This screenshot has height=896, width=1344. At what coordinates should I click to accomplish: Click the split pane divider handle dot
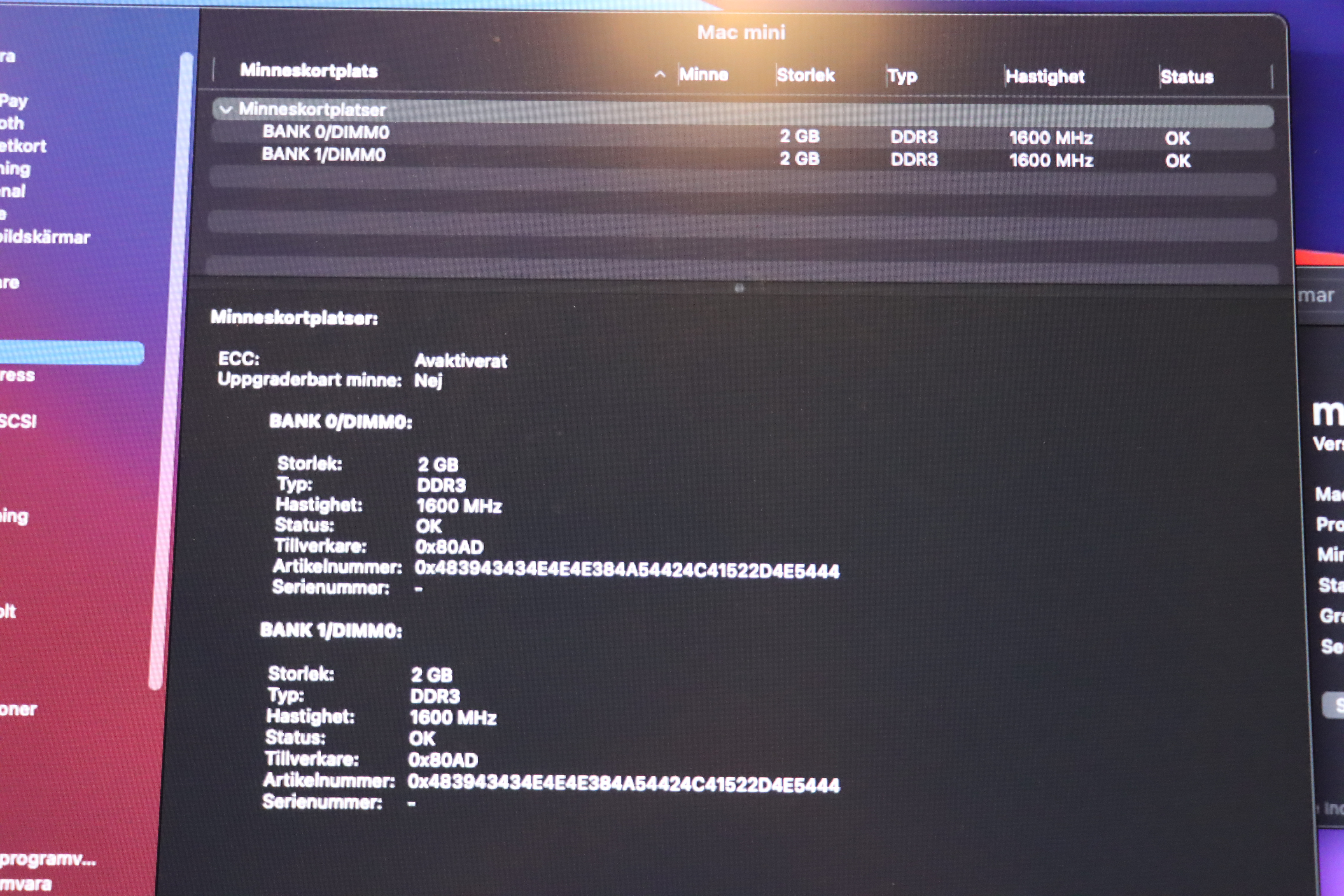pos(739,288)
